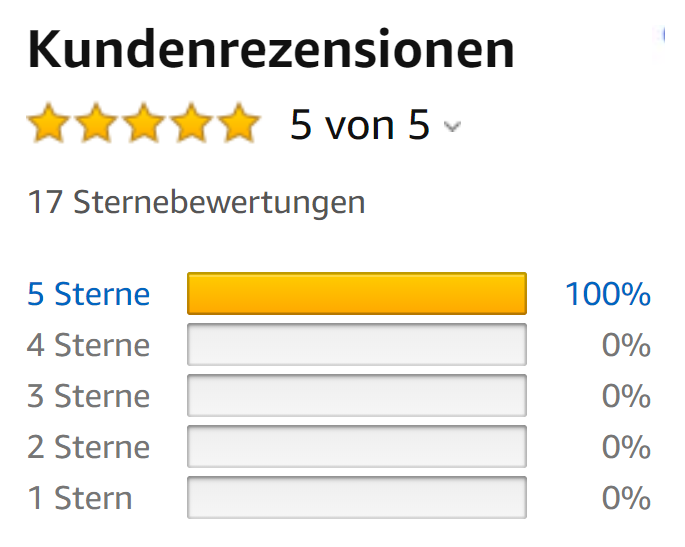
Task: Click the Kundenrezensionen heading
Action: [271, 49]
